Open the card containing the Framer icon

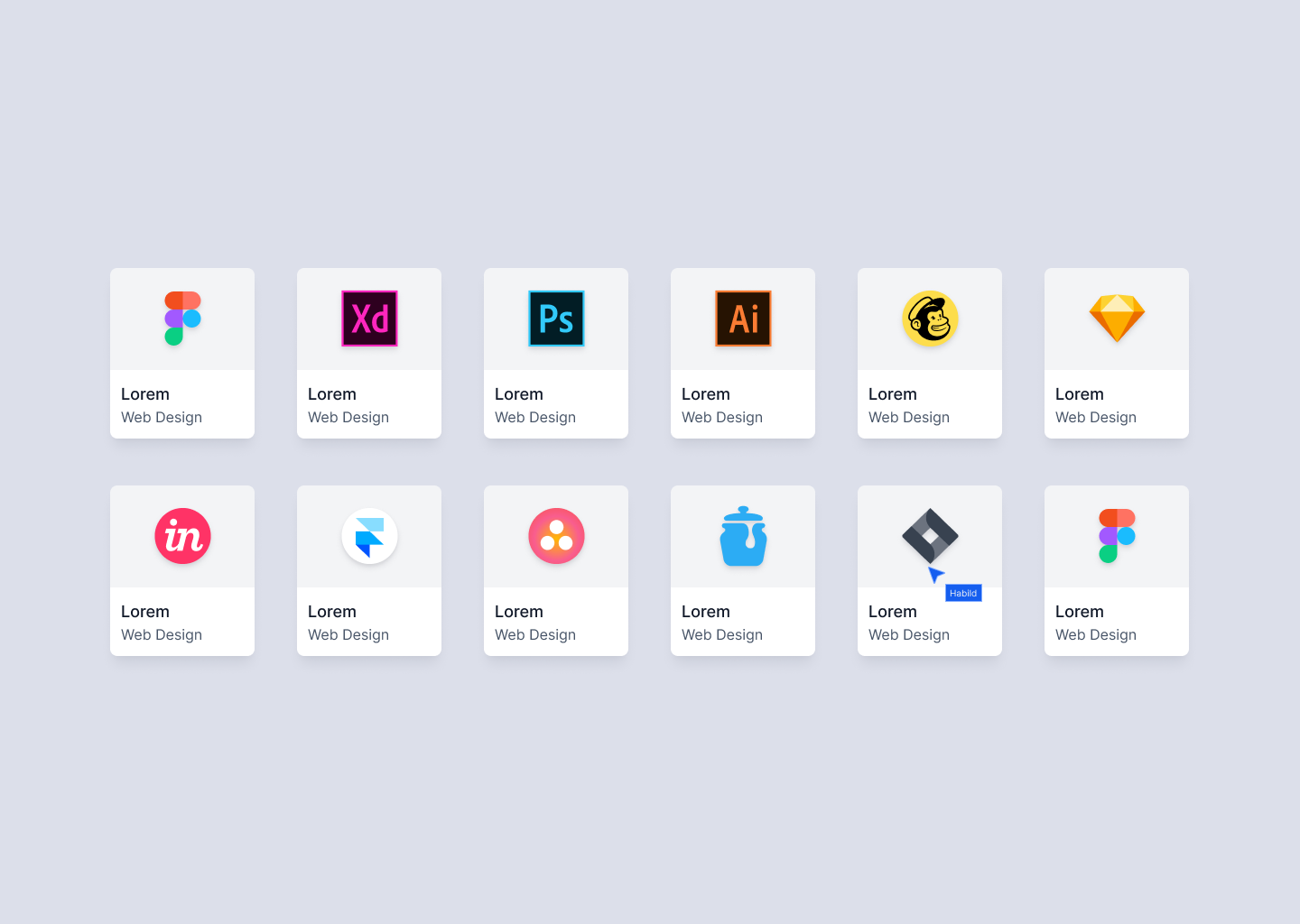tap(369, 570)
